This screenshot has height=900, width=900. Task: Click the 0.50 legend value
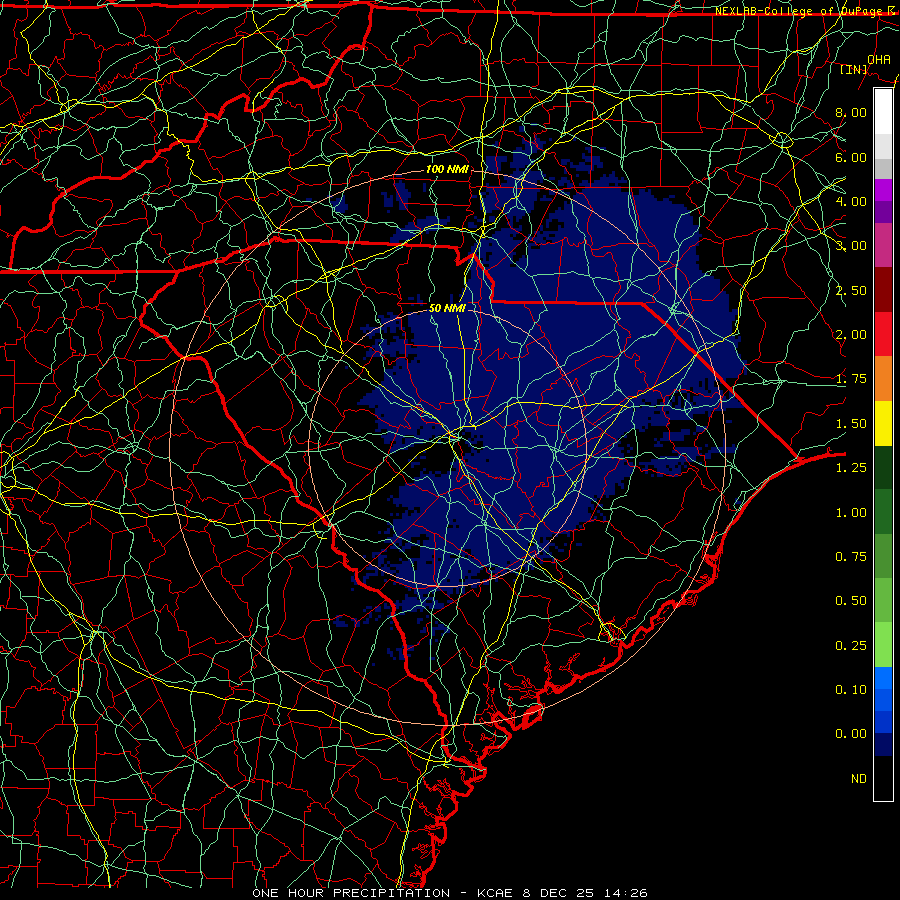tap(851, 601)
